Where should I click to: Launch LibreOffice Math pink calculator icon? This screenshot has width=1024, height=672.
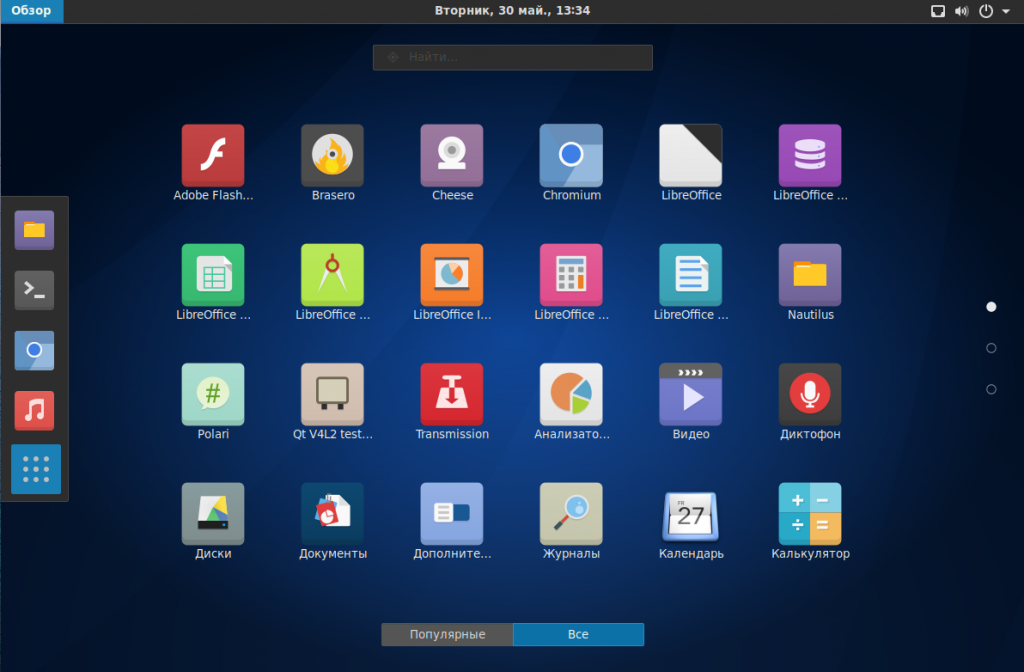pos(571,275)
